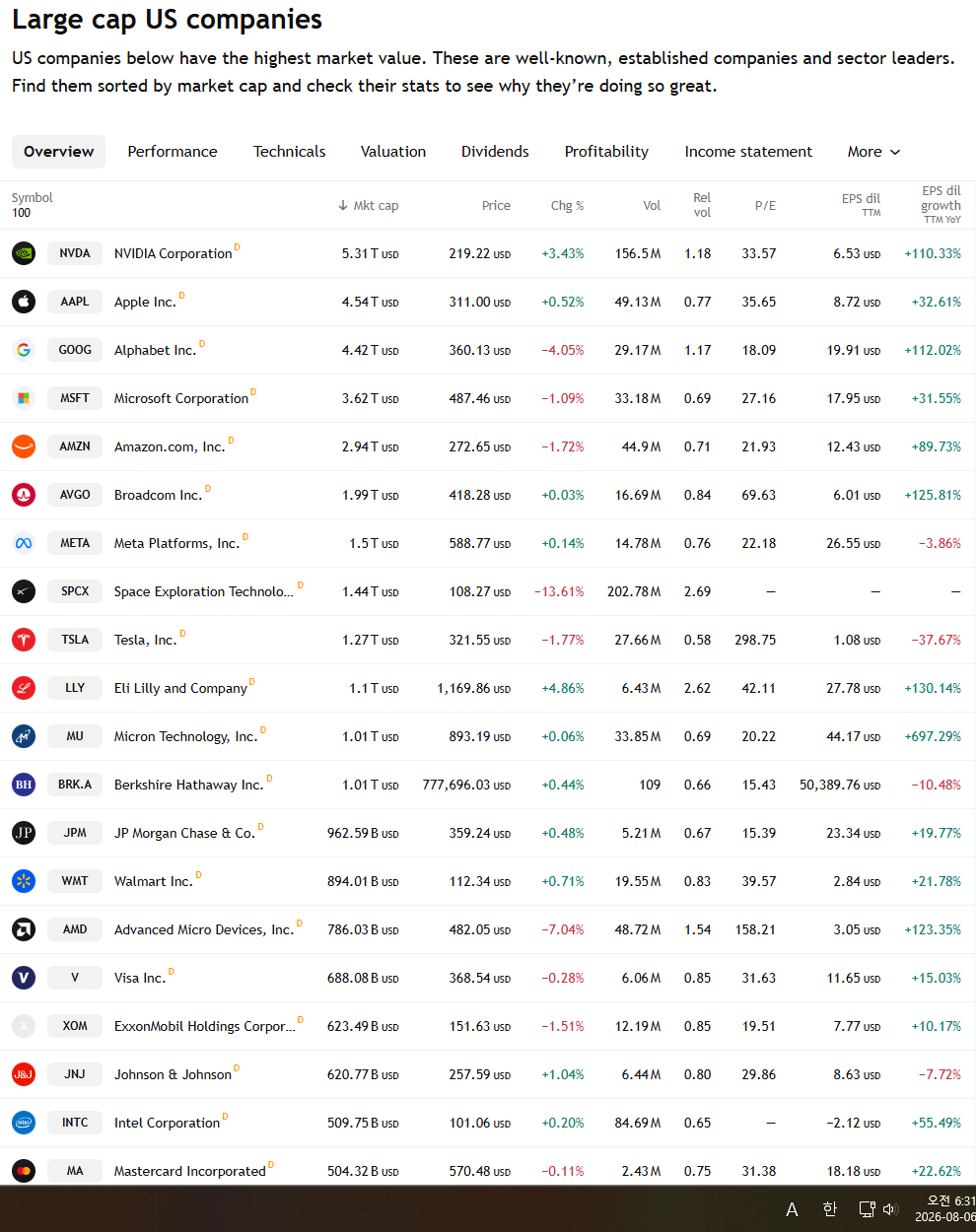
Task: Click the Apple logo icon
Action: [x=24, y=302]
